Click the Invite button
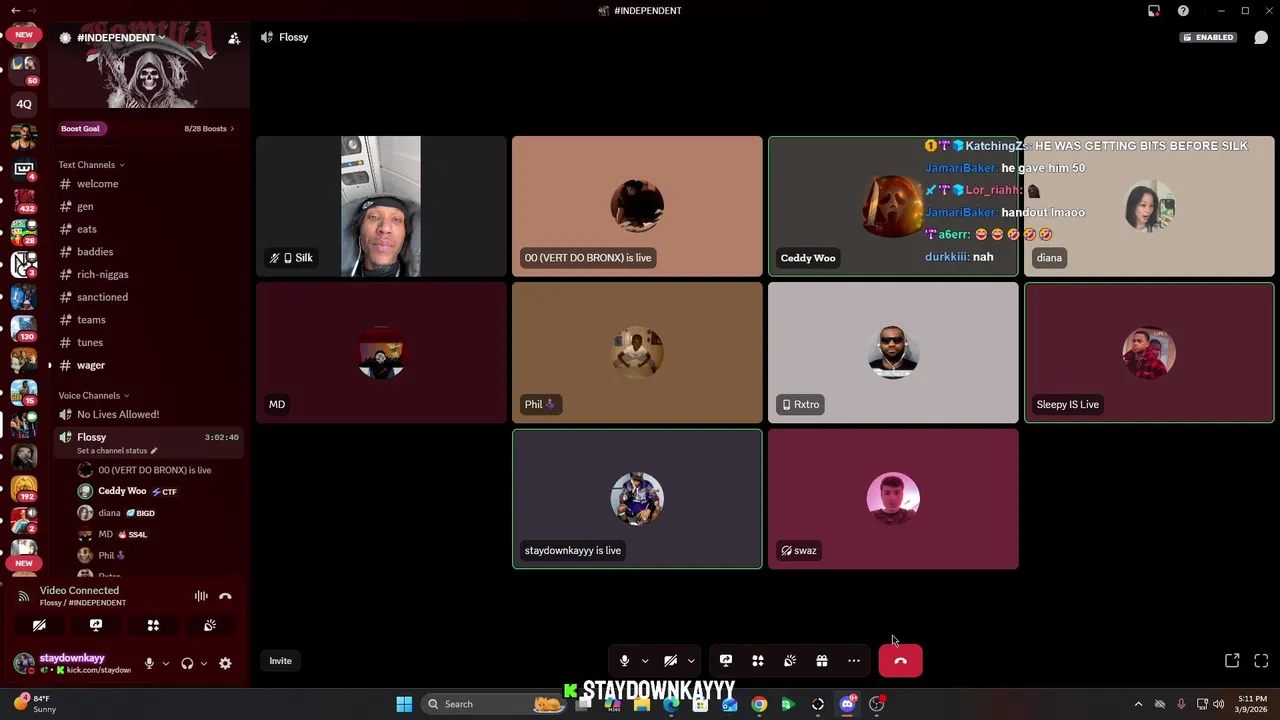1280x720 pixels. click(280, 661)
